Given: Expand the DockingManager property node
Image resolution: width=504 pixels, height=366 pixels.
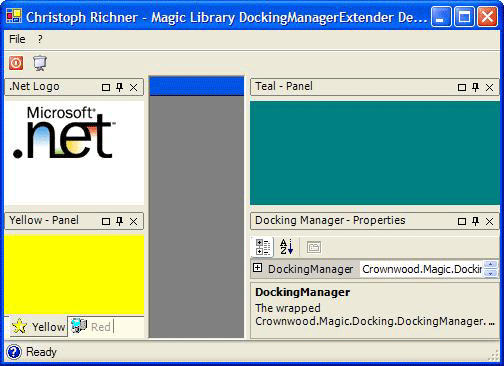Looking at the screenshot, I should [x=257, y=268].
